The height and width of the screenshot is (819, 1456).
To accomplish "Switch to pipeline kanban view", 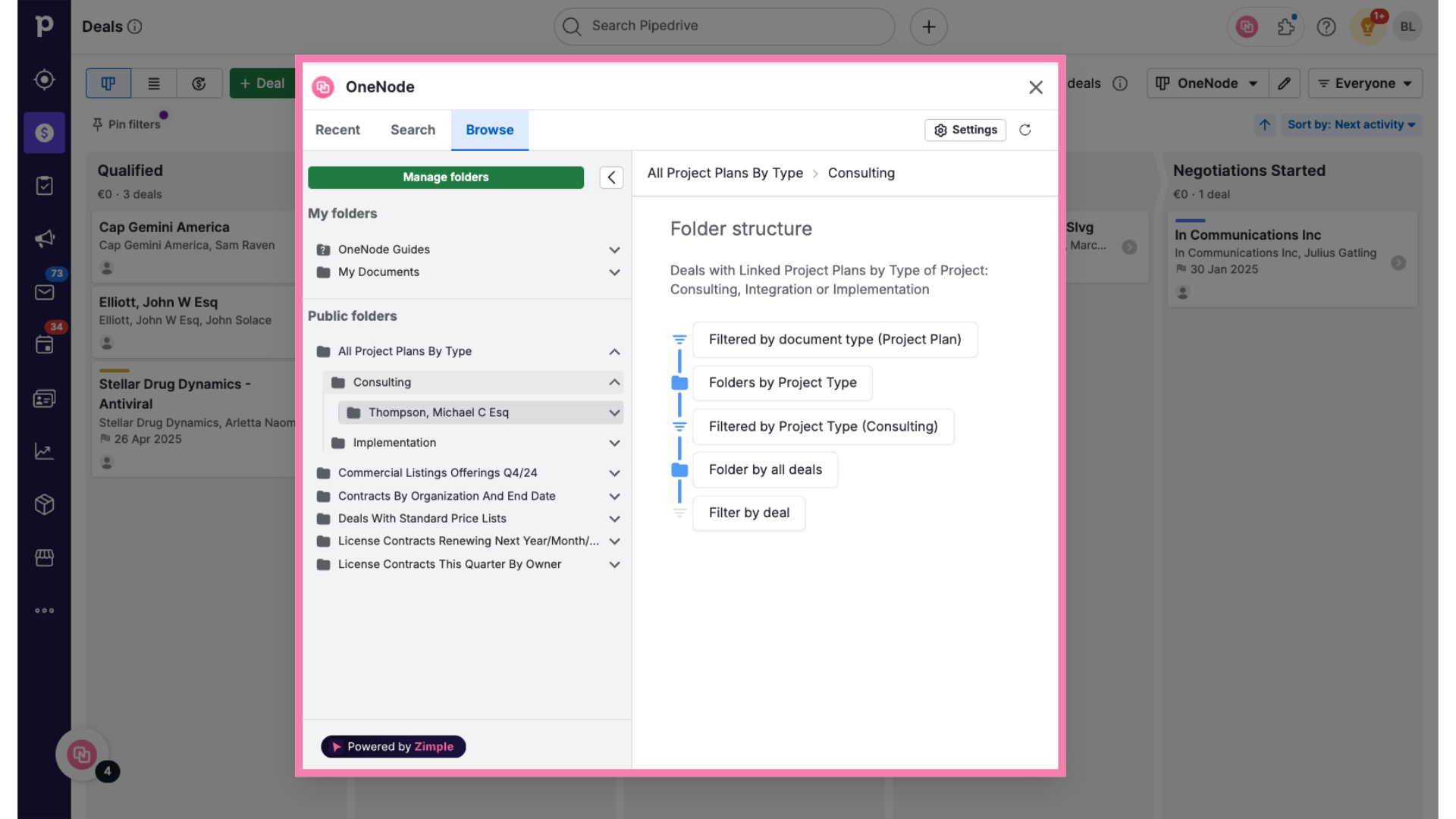I will [x=108, y=83].
